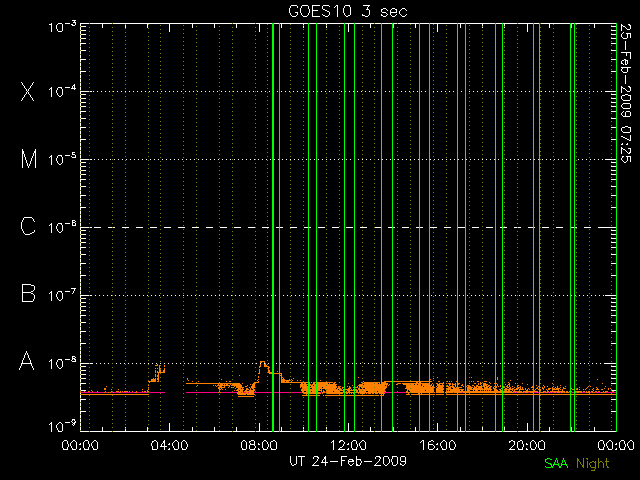Click the 08:00 time axis label
The height and width of the screenshot is (480, 640).
[x=259, y=445]
